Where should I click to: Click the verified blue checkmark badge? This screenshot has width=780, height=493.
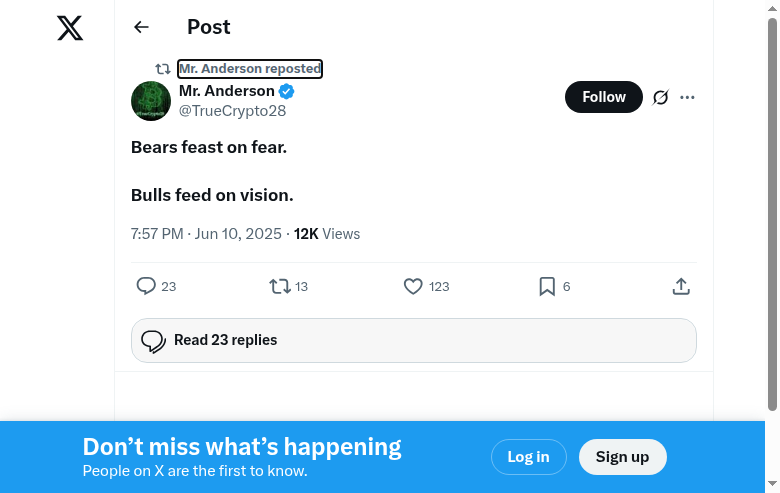(x=286, y=91)
